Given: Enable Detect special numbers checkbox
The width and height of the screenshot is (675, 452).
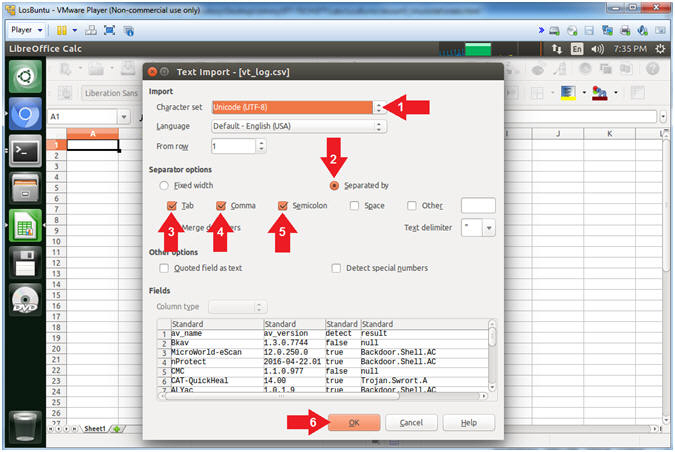Looking at the screenshot, I should 336,268.
